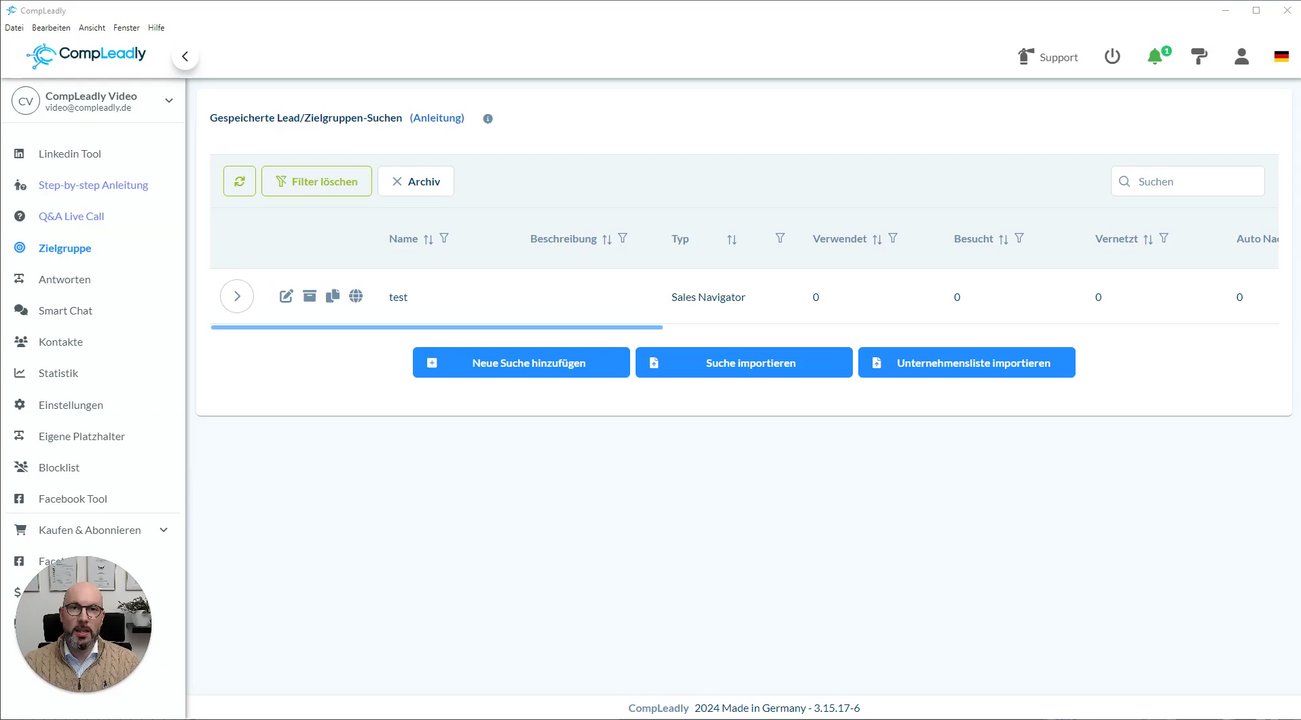Change language via German flag
Image resolution: width=1301 pixels, height=720 pixels.
1281,57
